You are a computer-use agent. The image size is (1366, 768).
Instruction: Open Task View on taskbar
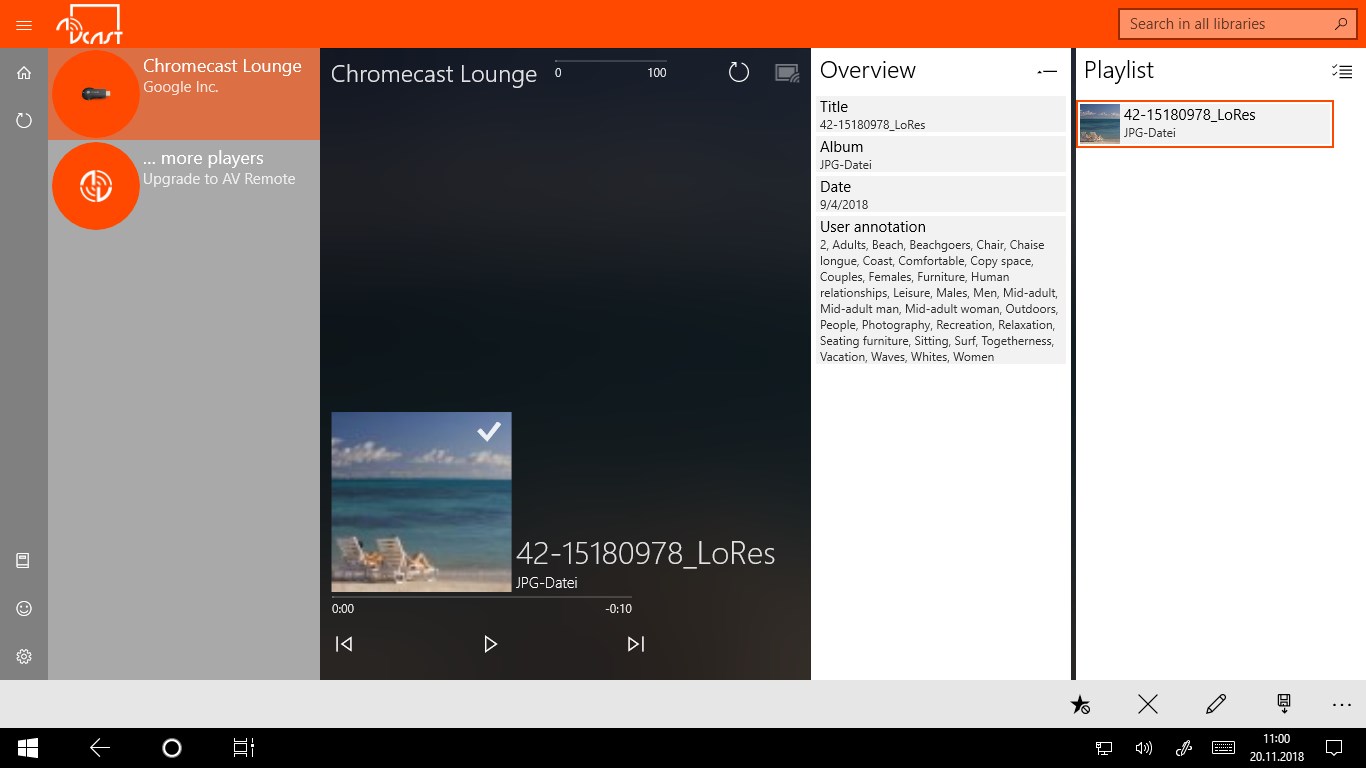click(x=244, y=747)
